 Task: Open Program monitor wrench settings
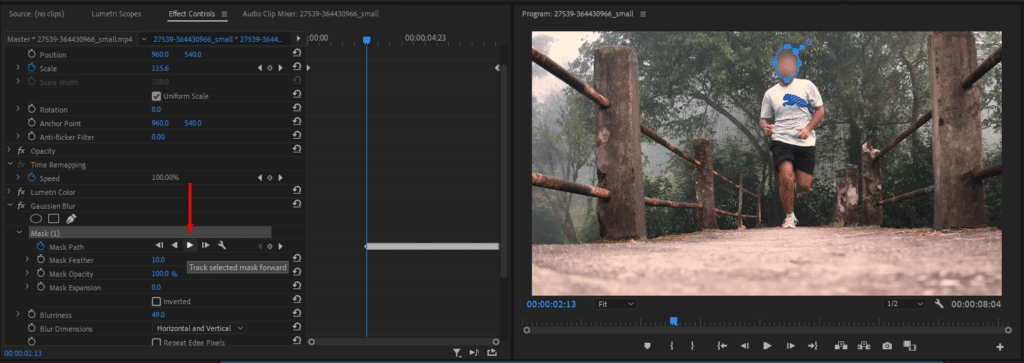939,304
